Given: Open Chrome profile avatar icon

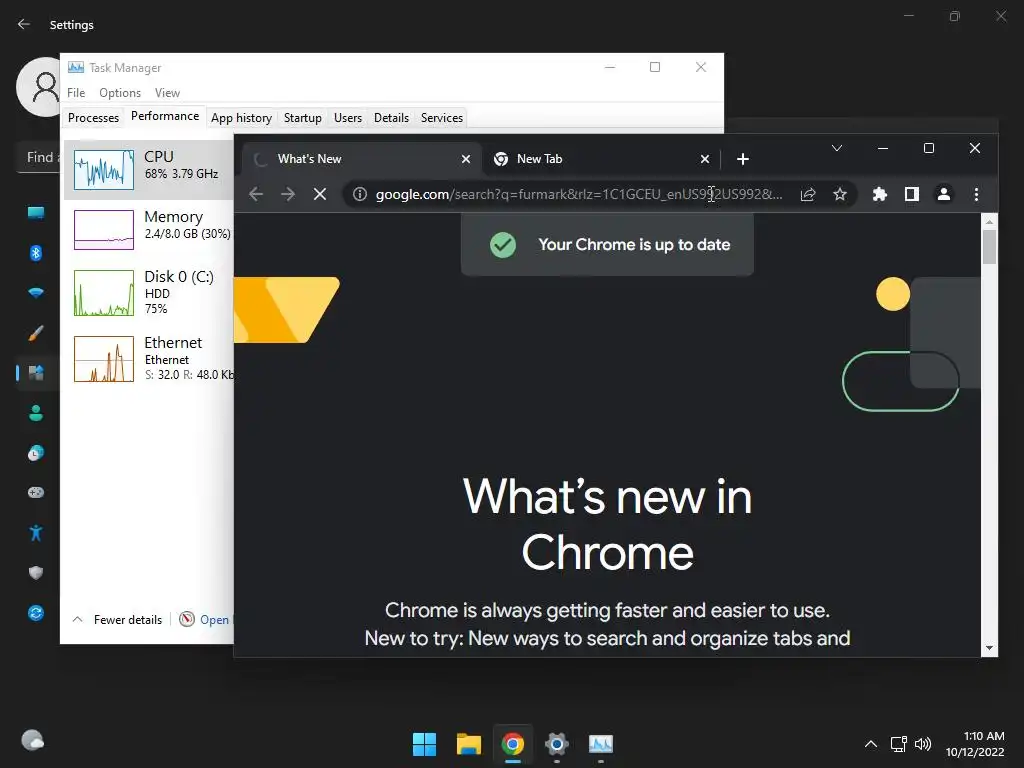Looking at the screenshot, I should [944, 194].
